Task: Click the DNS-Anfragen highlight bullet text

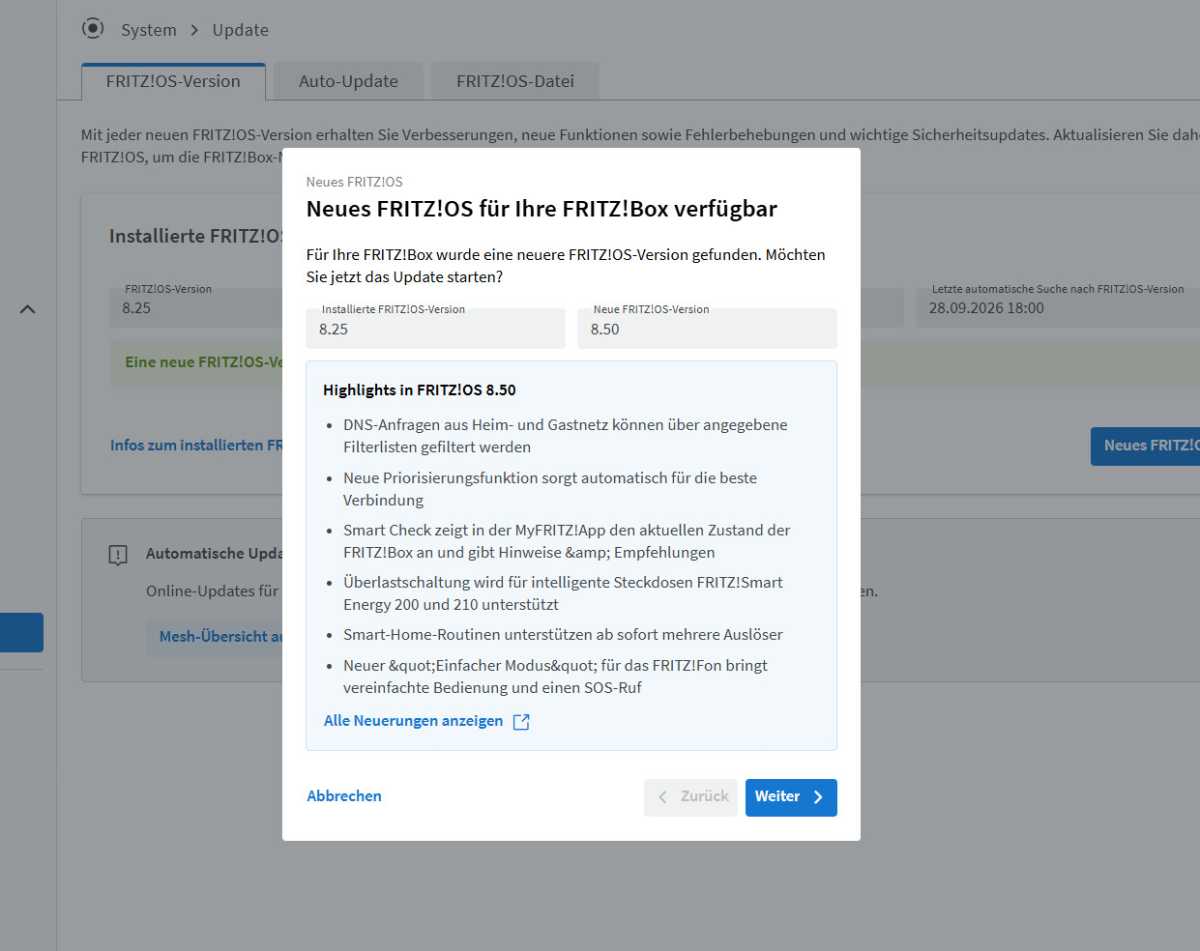Action: click(565, 436)
